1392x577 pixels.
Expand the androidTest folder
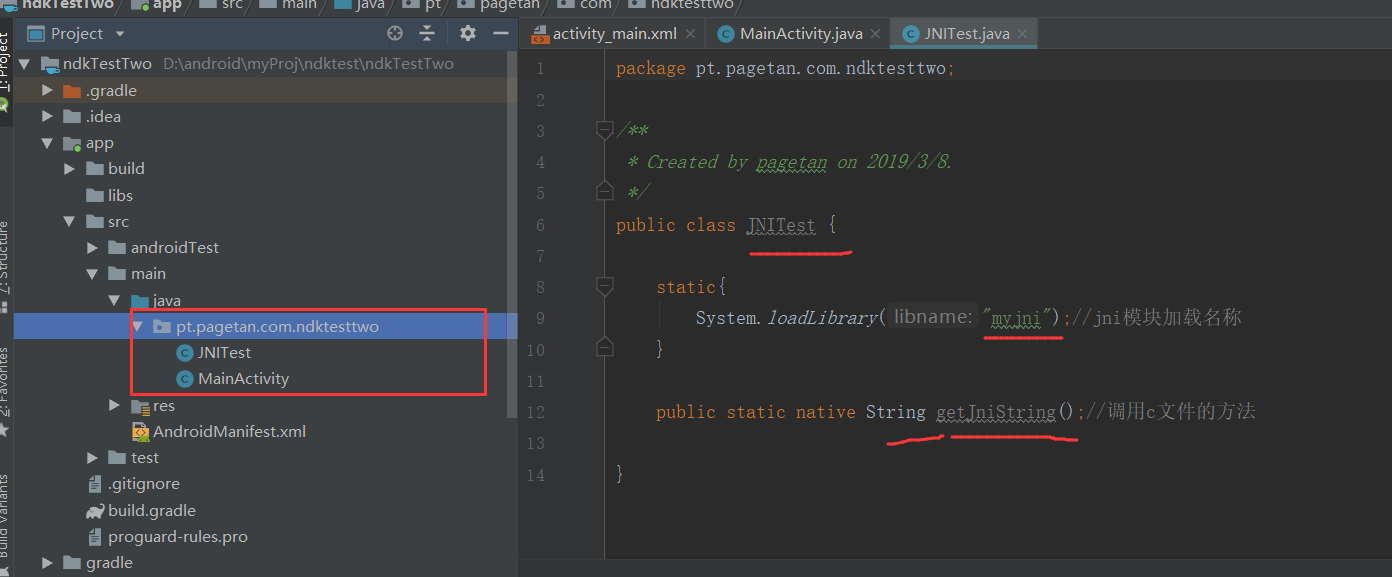(x=93, y=247)
